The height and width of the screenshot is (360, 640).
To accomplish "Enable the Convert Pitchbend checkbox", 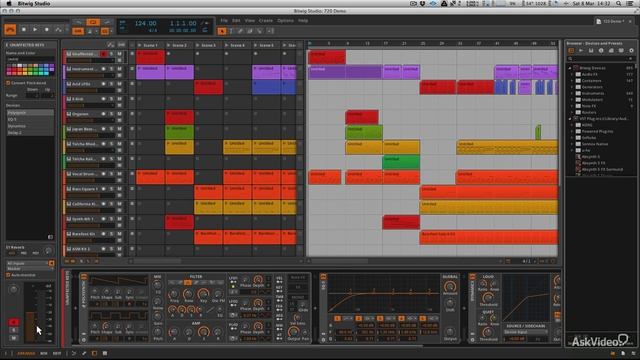I will 8,83.
